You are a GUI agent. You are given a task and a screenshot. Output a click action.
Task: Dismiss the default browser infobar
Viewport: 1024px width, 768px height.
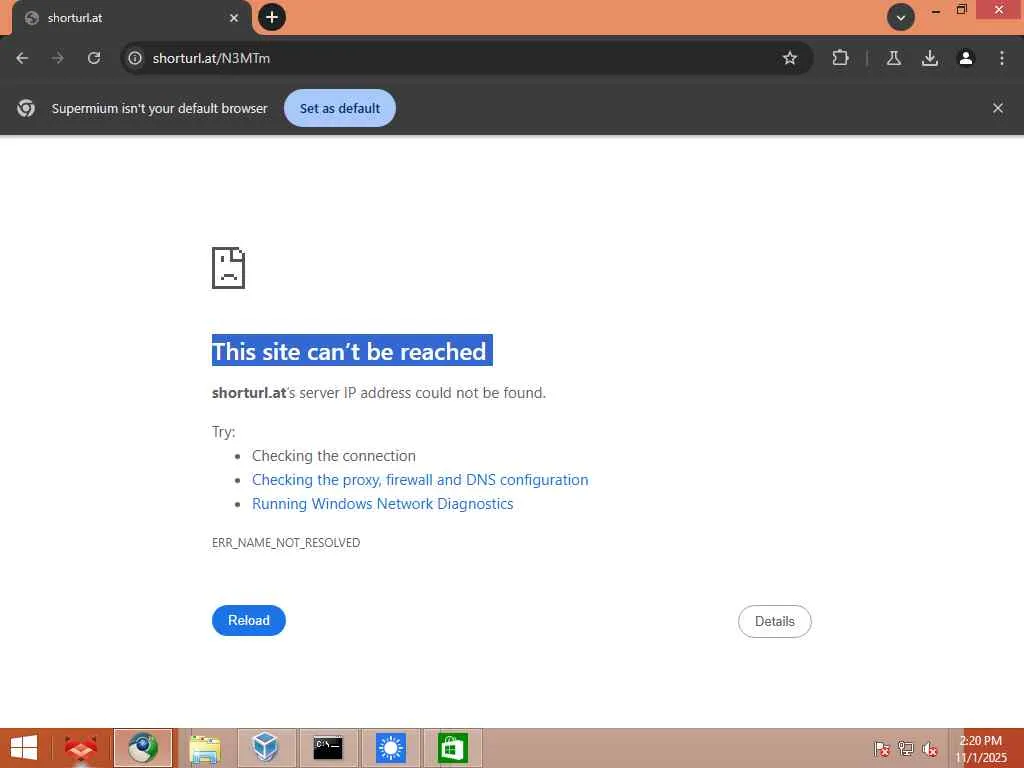[997, 108]
